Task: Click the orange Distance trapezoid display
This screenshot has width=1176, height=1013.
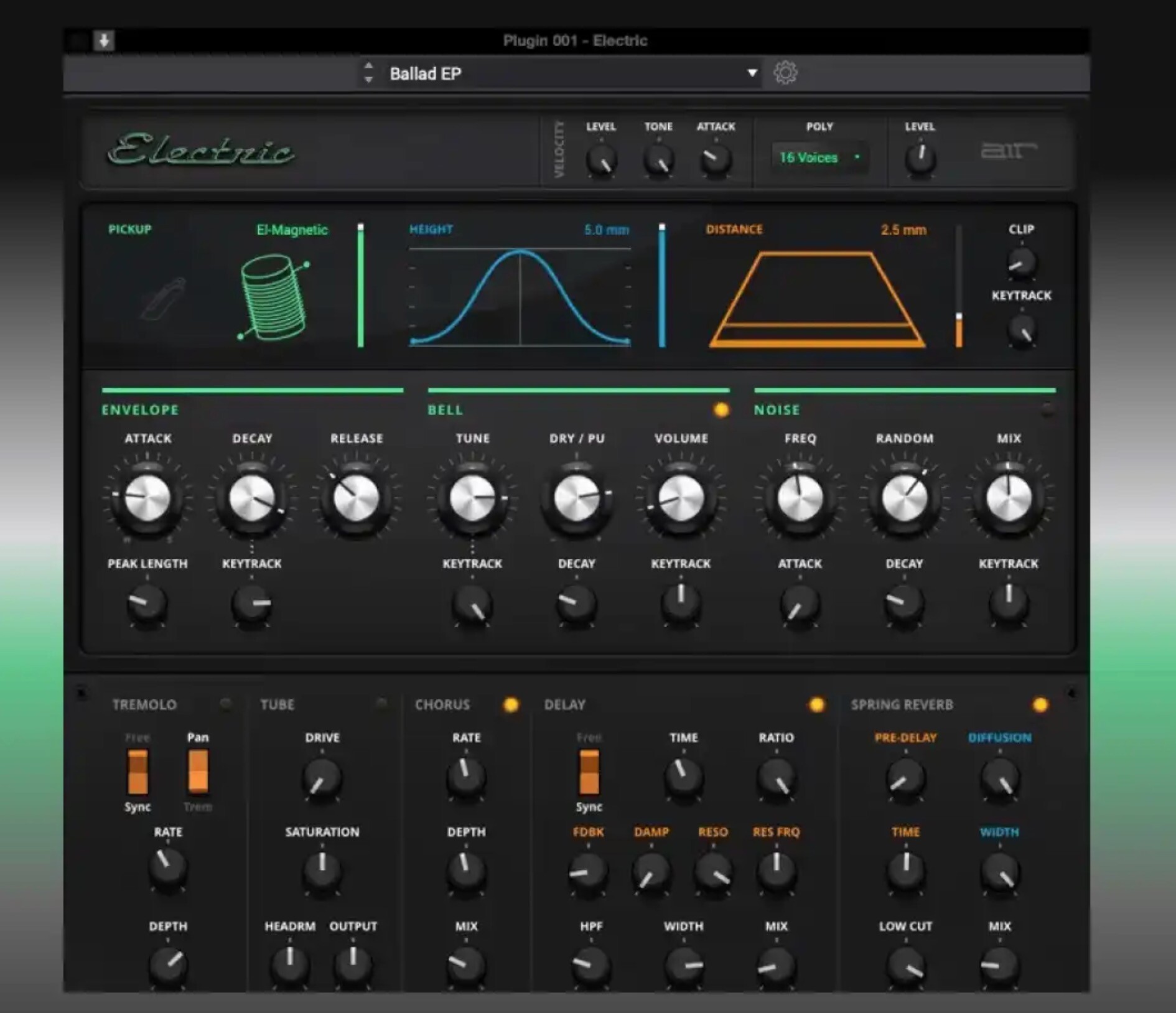Action: pos(815,299)
